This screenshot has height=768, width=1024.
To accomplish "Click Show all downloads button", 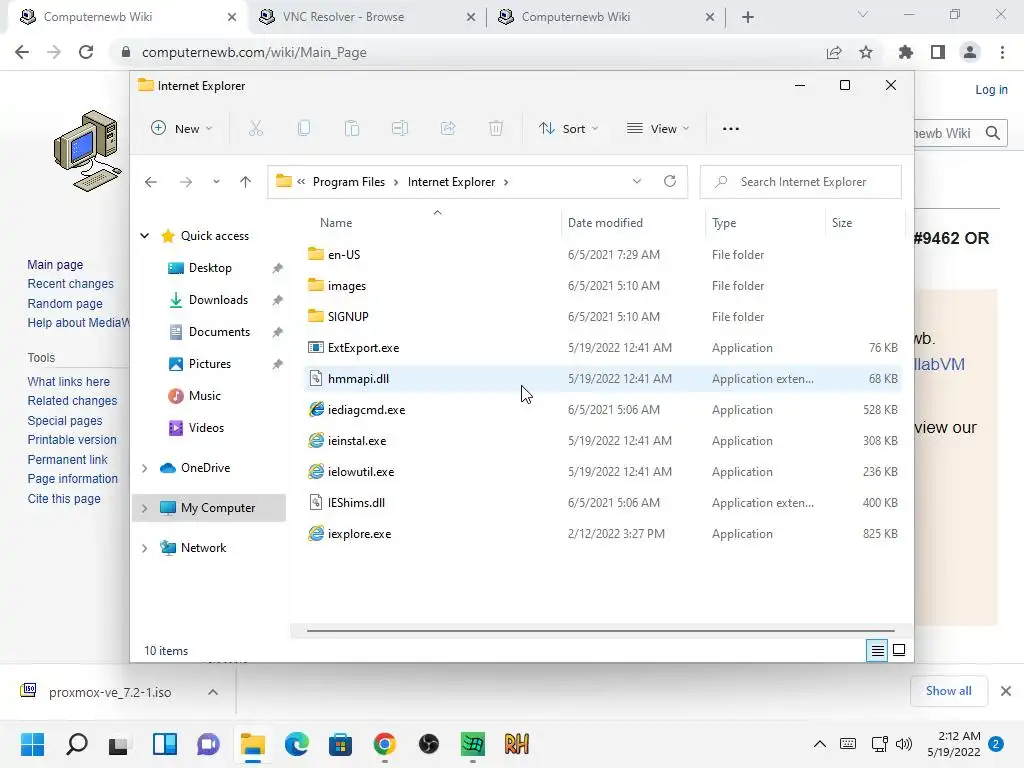I will coord(948,691).
